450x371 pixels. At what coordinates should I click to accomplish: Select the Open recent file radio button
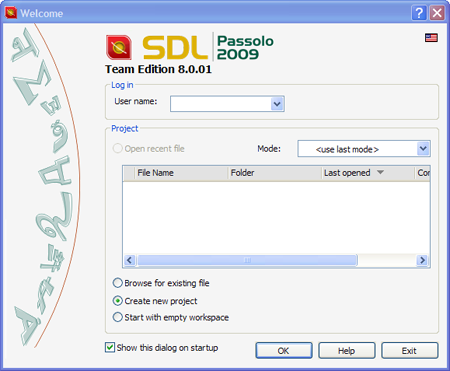pyautogui.click(x=117, y=148)
